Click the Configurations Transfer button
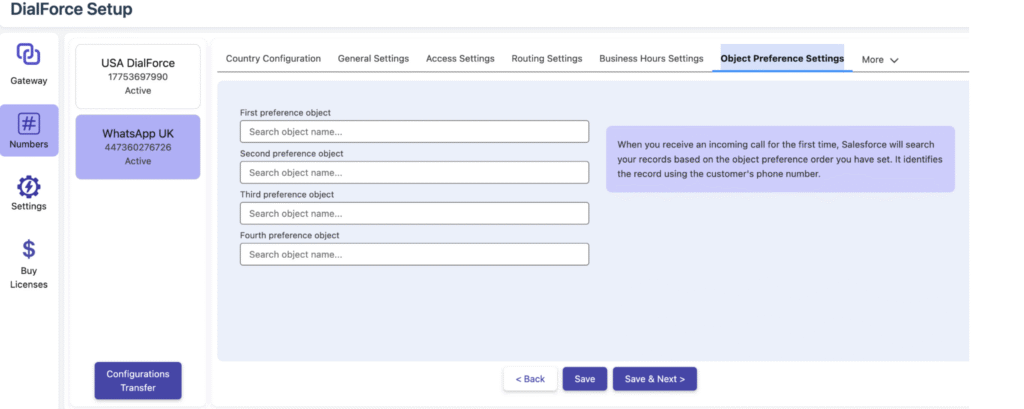Image resolution: width=1024 pixels, height=409 pixels. [x=138, y=381]
